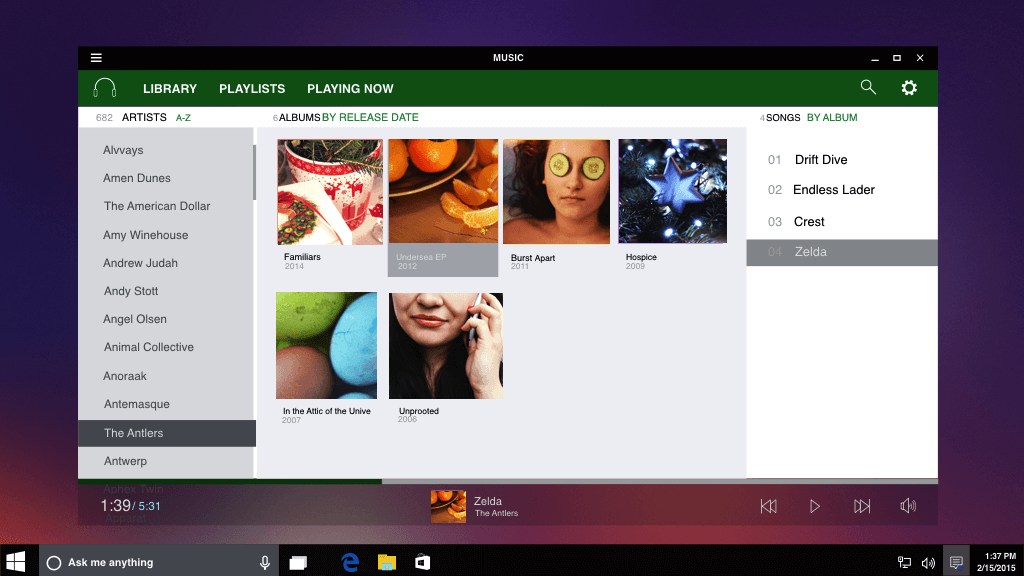Click the Cortana circle icon

(54, 562)
